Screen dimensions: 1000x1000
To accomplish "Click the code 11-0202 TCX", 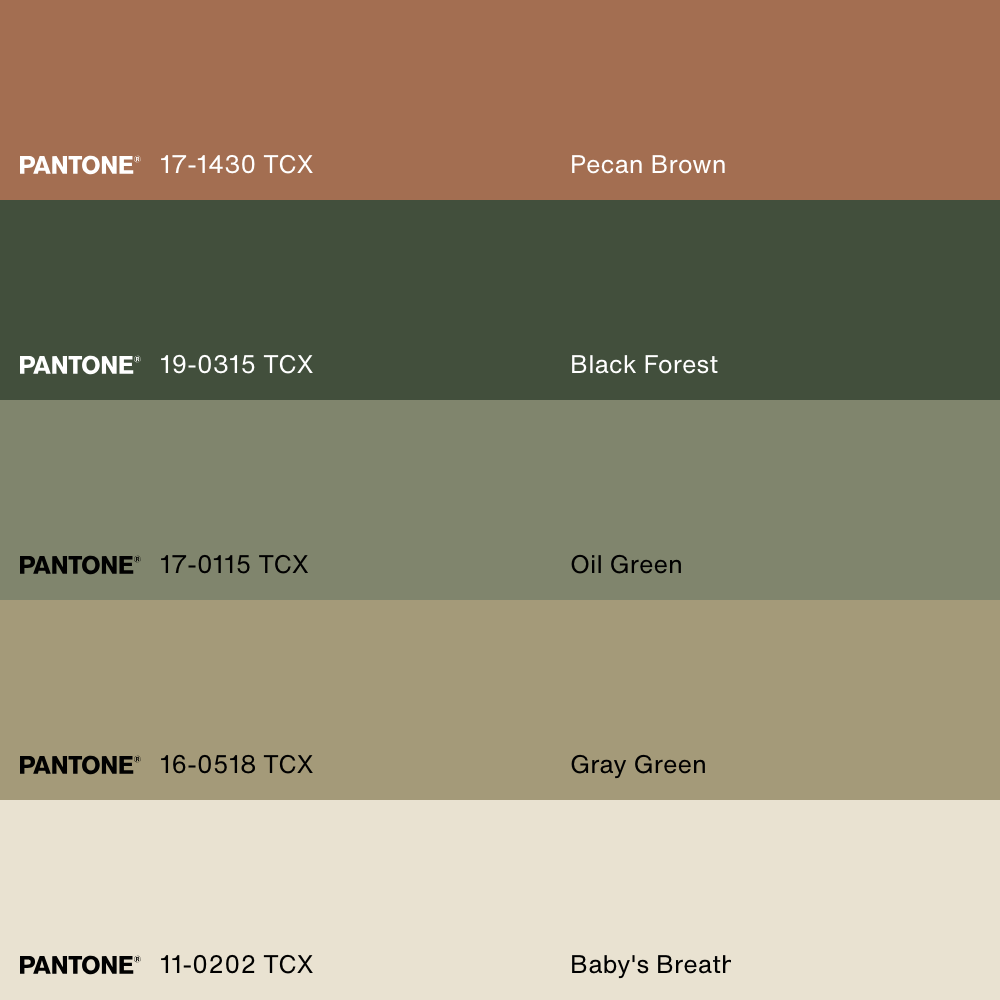I will click(236, 964).
